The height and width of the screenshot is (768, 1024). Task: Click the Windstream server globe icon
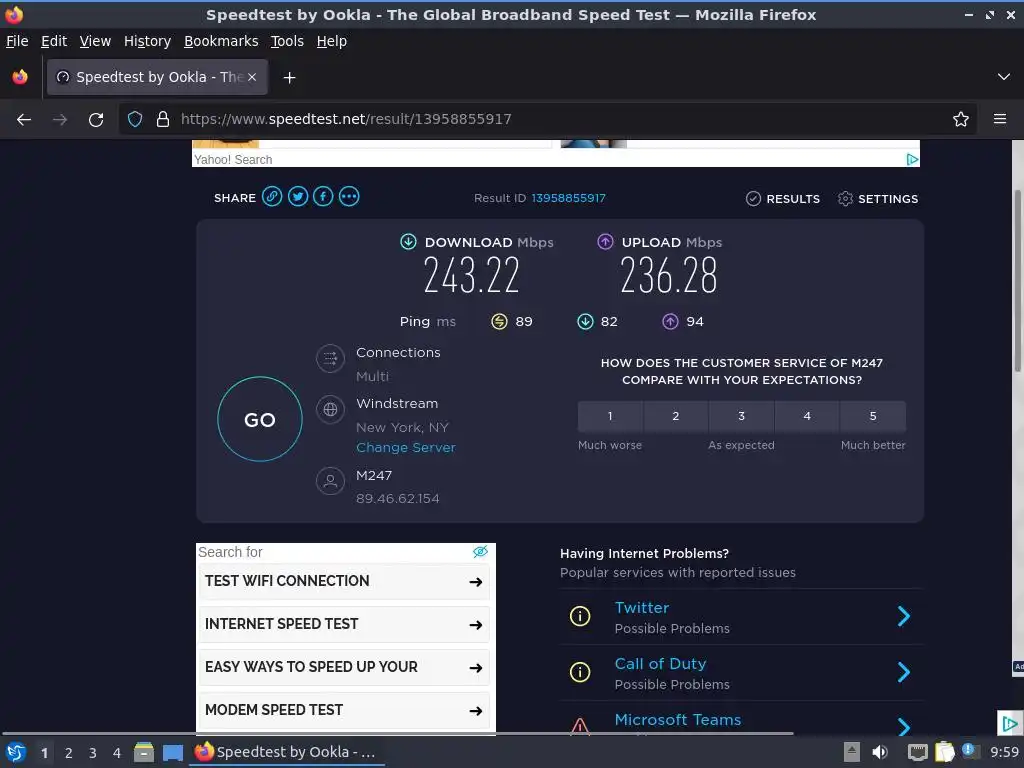pyautogui.click(x=330, y=409)
